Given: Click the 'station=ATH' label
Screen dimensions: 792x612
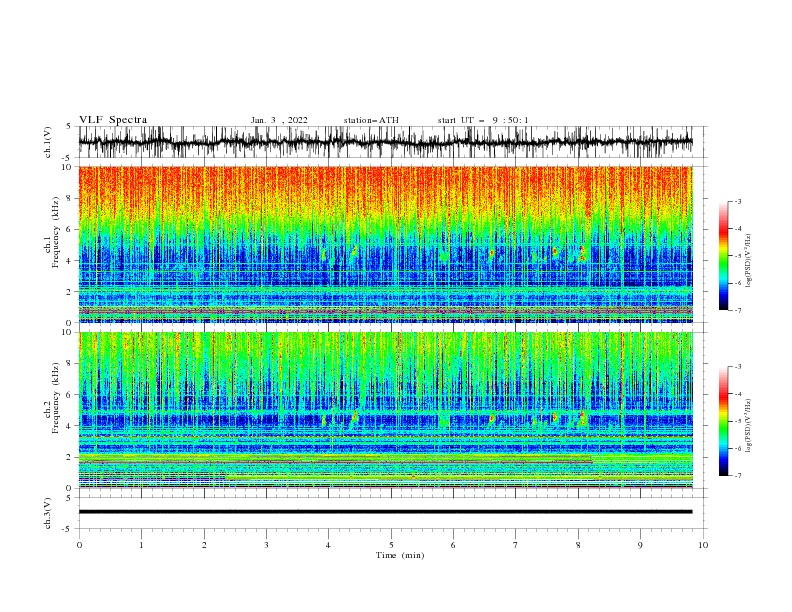Looking at the screenshot, I should (371, 120).
